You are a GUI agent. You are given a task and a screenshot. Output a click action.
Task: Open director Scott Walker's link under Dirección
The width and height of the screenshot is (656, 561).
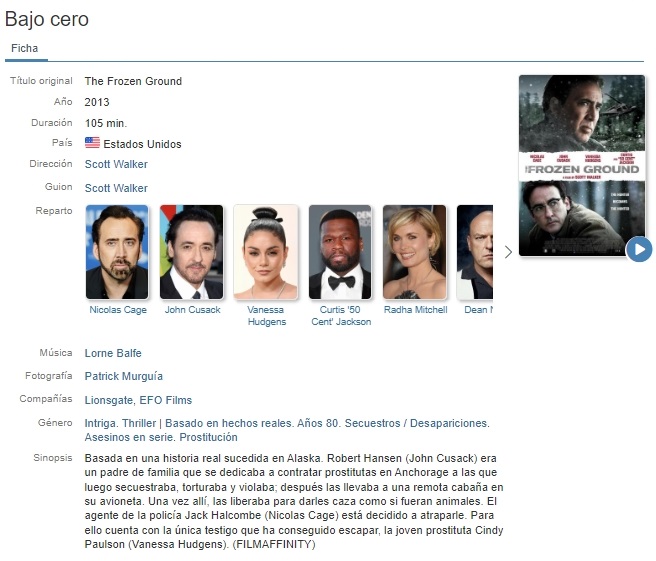point(116,164)
